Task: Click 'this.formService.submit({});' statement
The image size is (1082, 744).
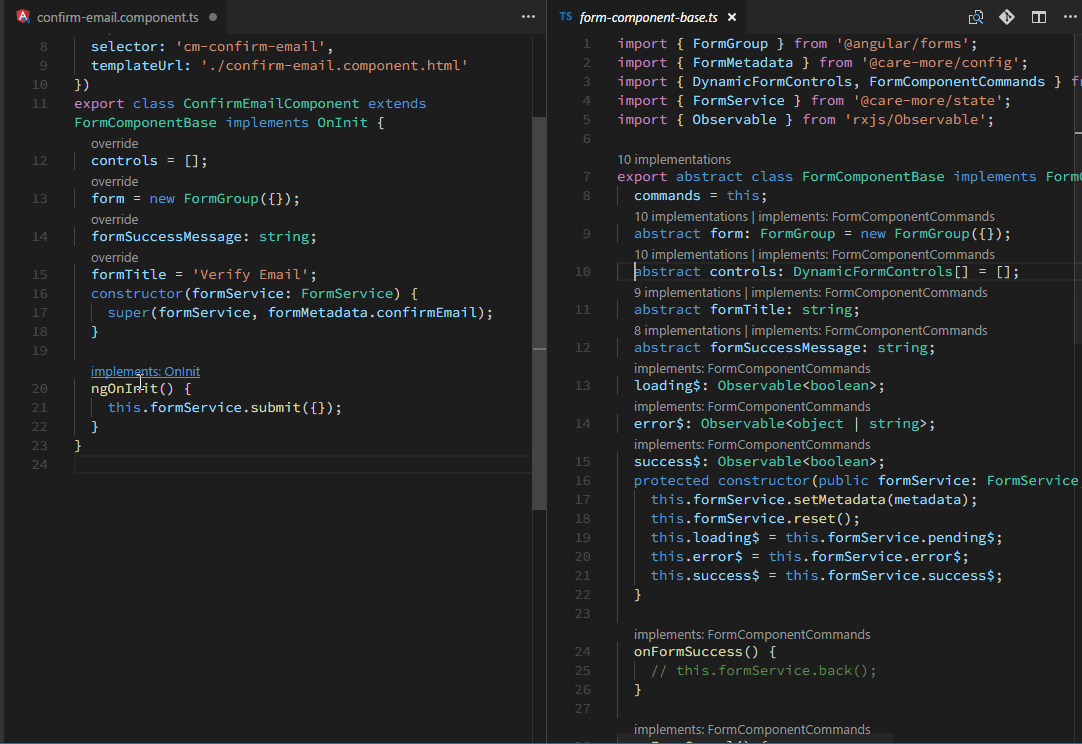Action: pos(225,408)
